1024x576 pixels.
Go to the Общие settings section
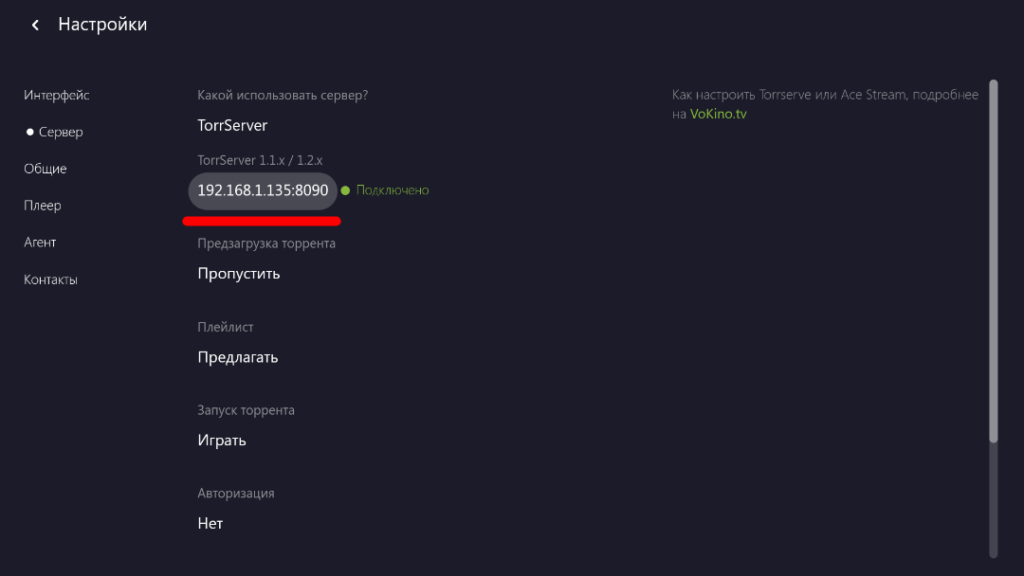(x=45, y=169)
